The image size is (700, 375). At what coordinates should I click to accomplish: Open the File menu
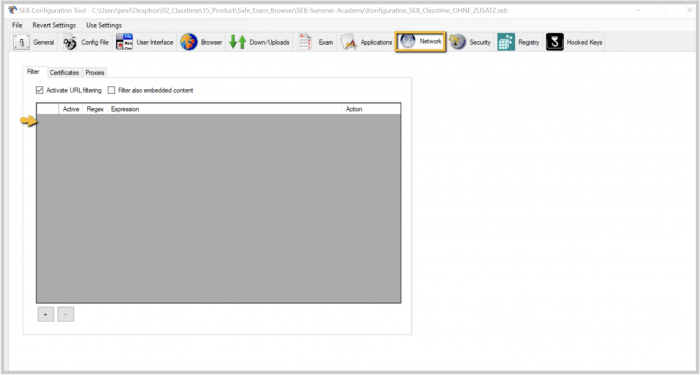pyautogui.click(x=17, y=25)
